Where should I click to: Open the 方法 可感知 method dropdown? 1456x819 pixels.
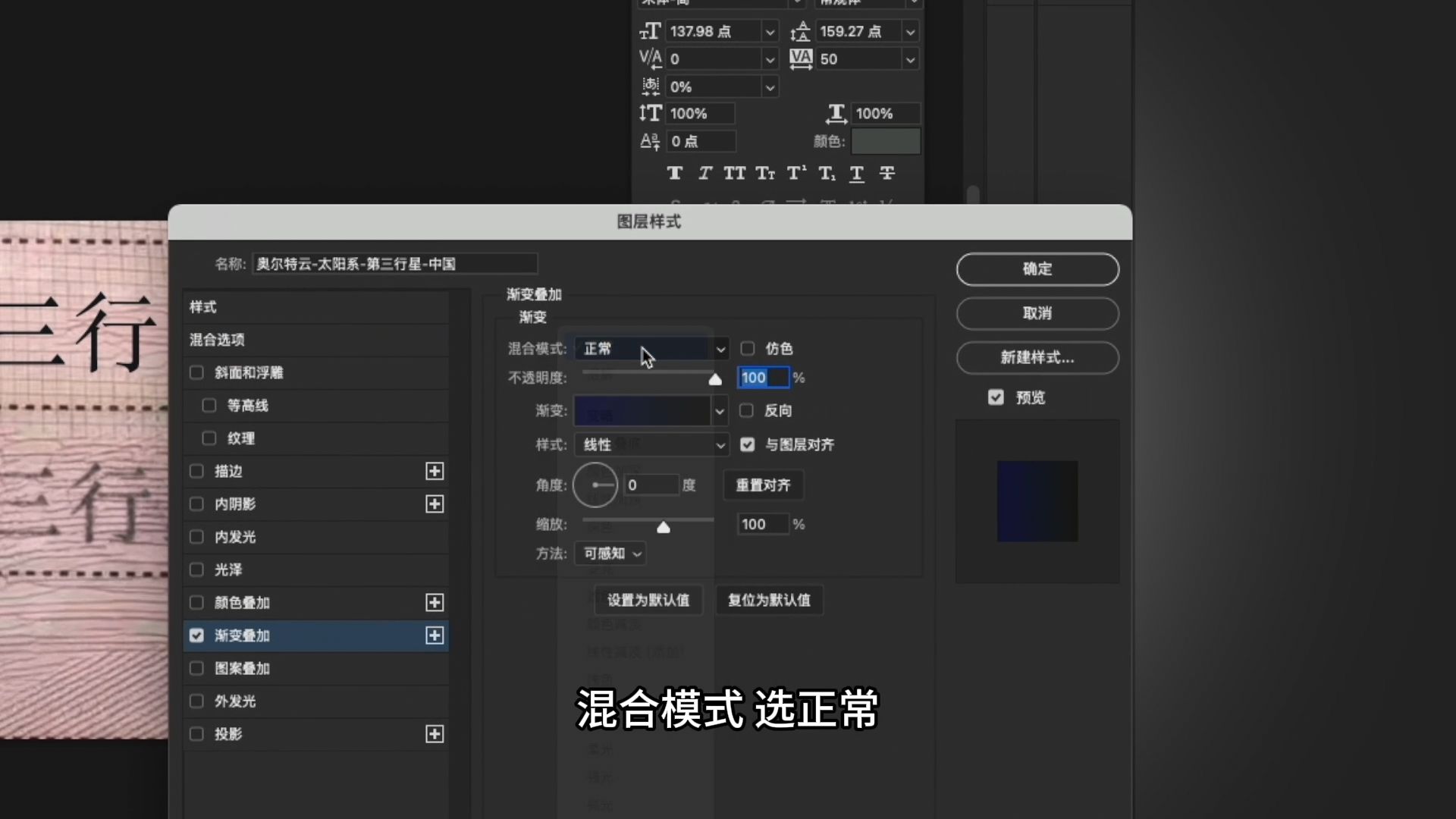pyautogui.click(x=611, y=554)
